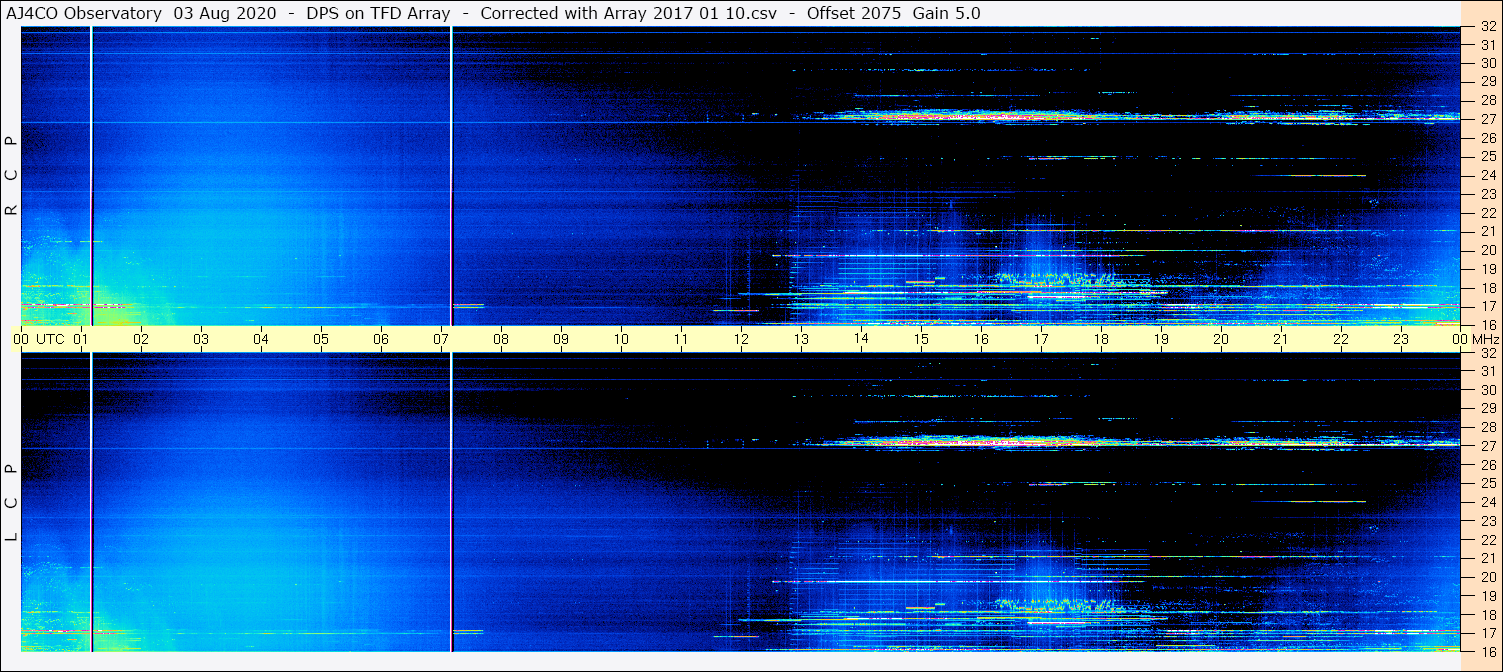This screenshot has height=672, width=1503.
Task: Pick the "10" hour label on time axis
Action: [621, 339]
